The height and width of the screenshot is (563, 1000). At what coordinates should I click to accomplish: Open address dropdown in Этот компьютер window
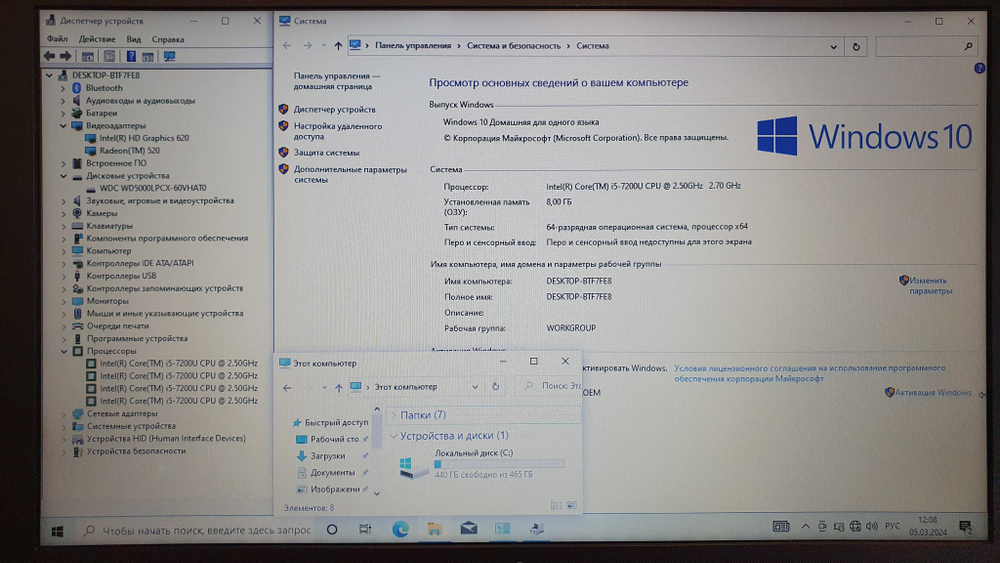click(474, 387)
